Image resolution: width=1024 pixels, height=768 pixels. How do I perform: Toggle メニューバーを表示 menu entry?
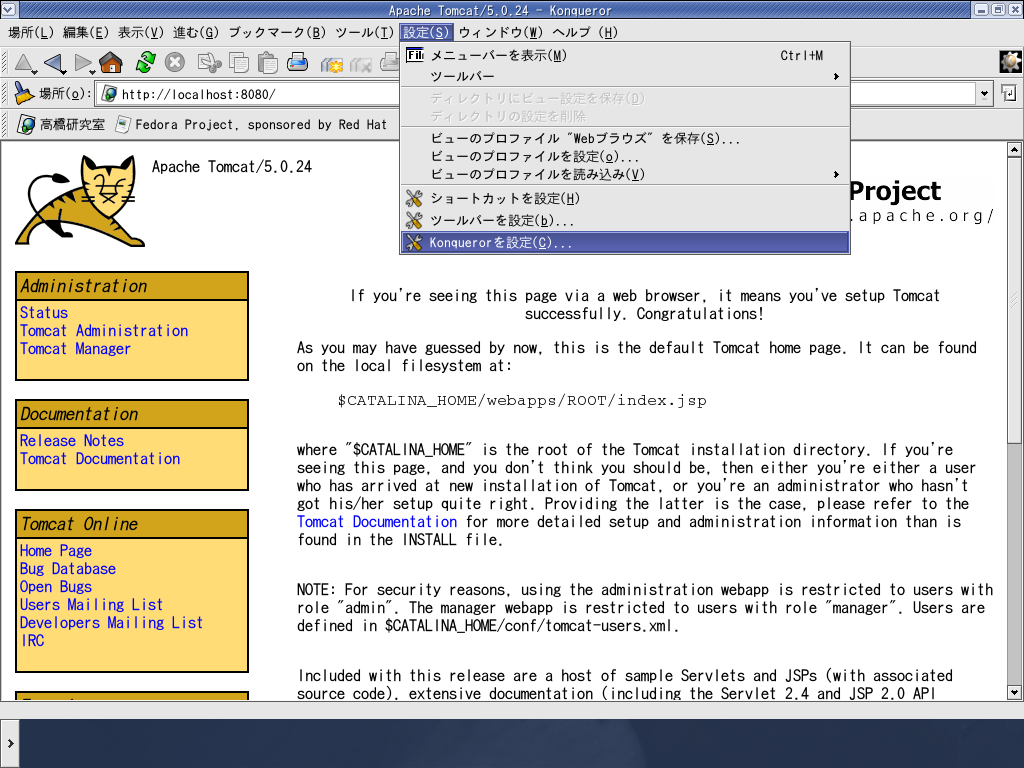(x=624, y=56)
